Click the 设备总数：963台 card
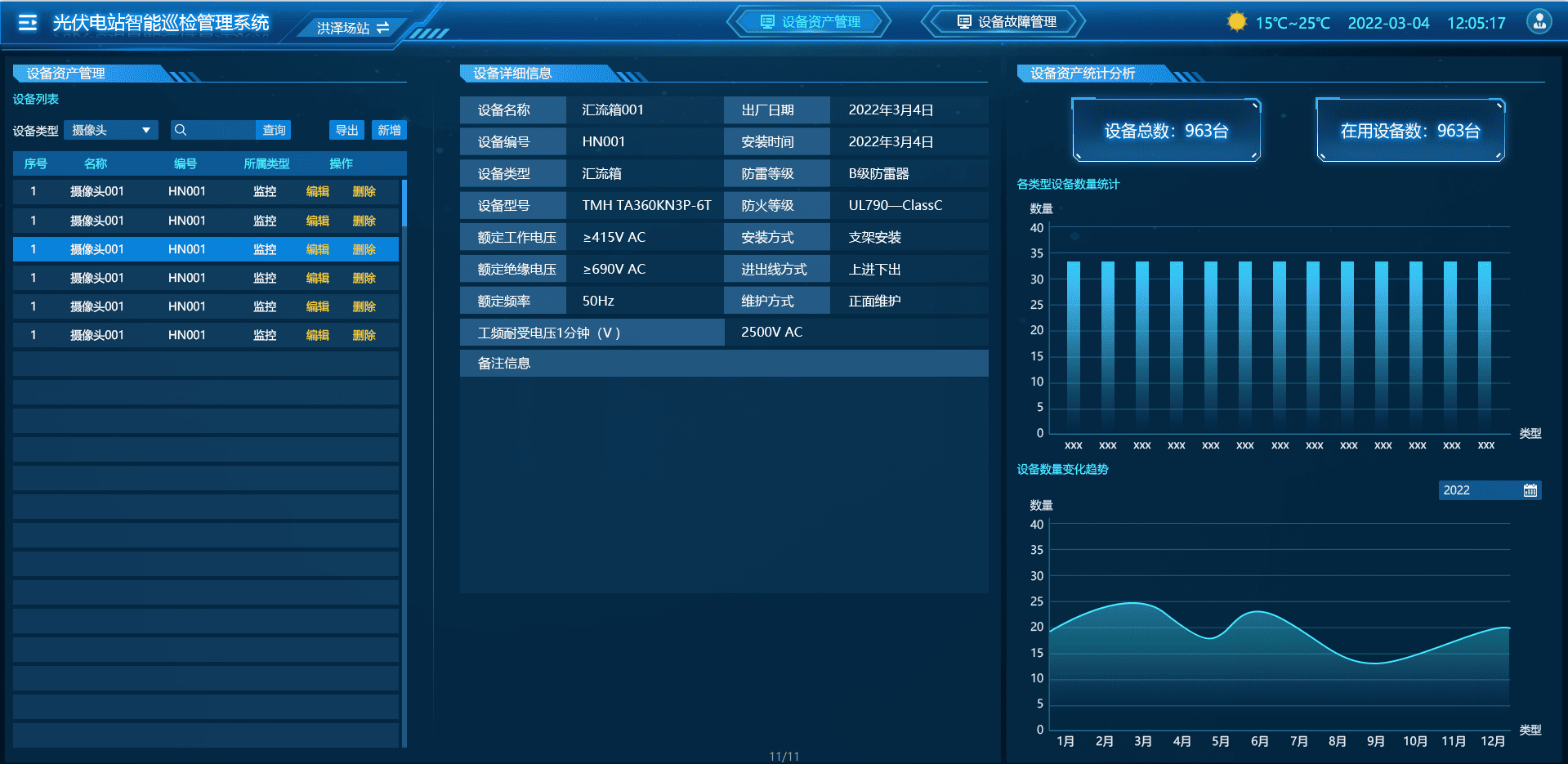The image size is (1568, 764). coord(1166,131)
